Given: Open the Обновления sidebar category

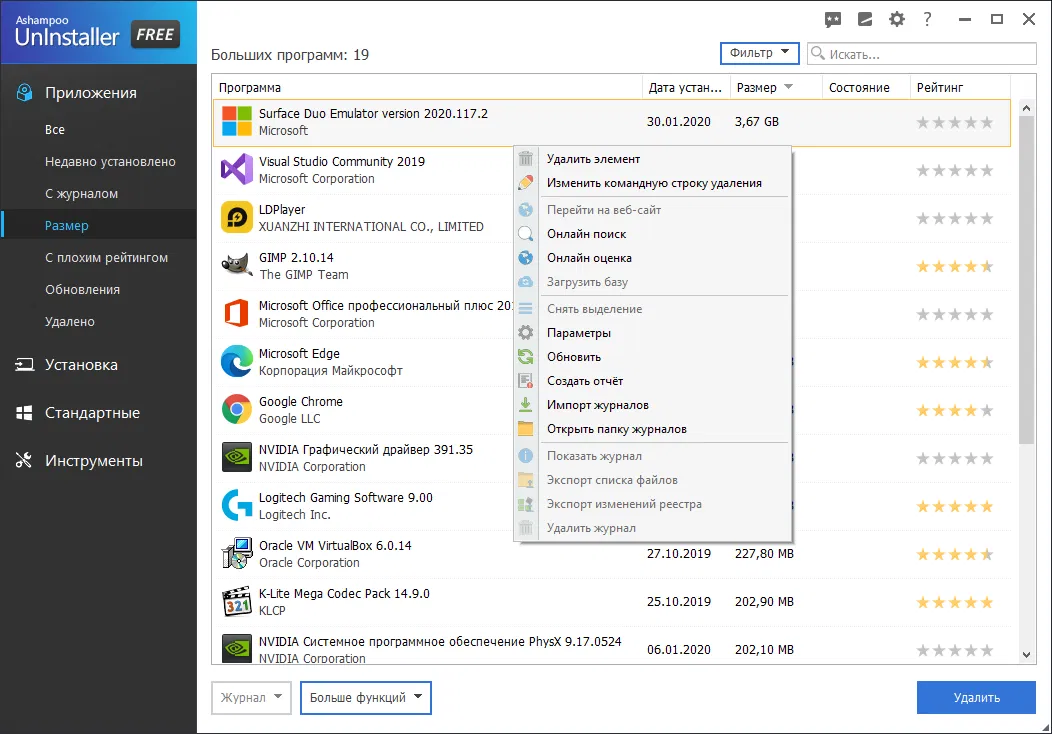Looking at the screenshot, I should click(x=83, y=290).
